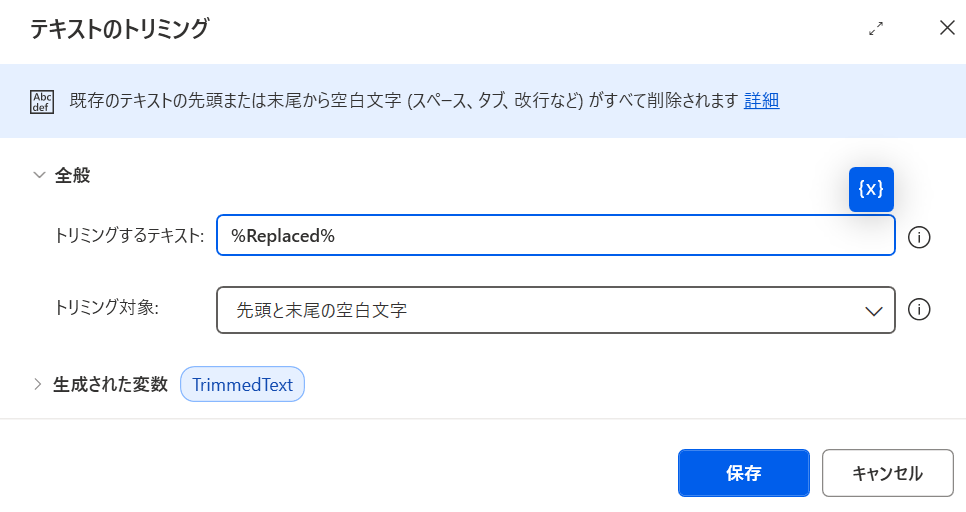Close the テキストのトリミング dialog with X
The width and height of the screenshot is (966, 512).
(947, 28)
